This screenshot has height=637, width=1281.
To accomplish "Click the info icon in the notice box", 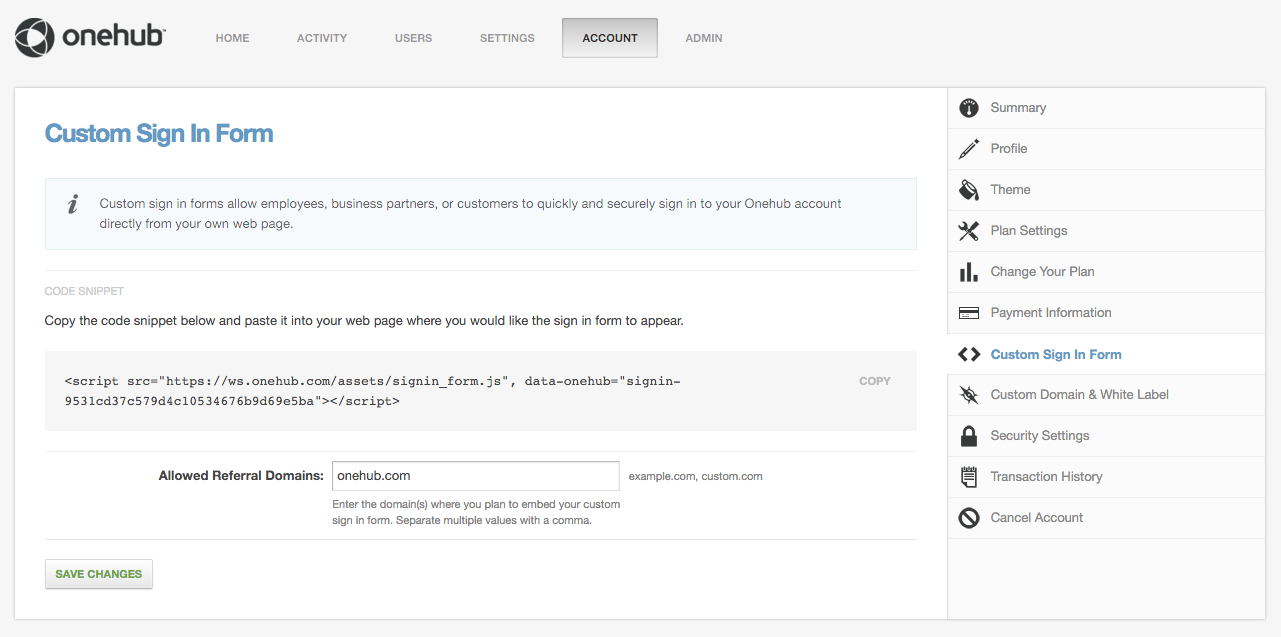I will click(x=72, y=205).
